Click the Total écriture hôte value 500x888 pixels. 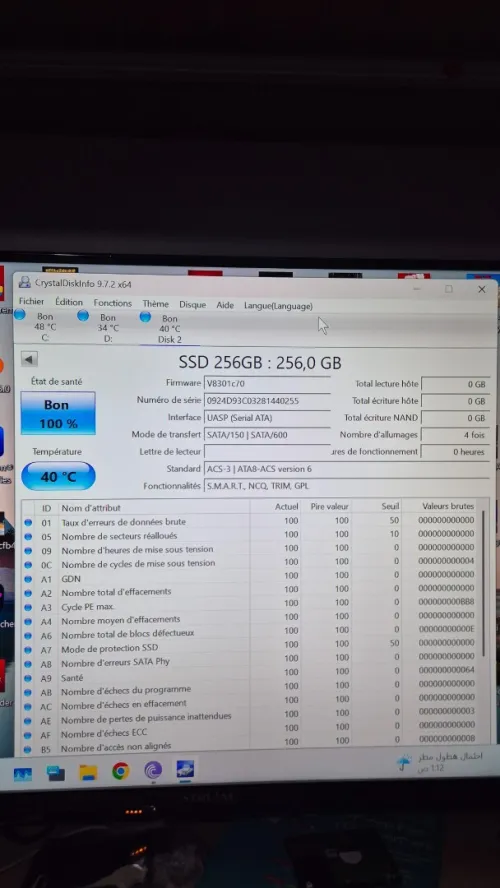coord(455,401)
